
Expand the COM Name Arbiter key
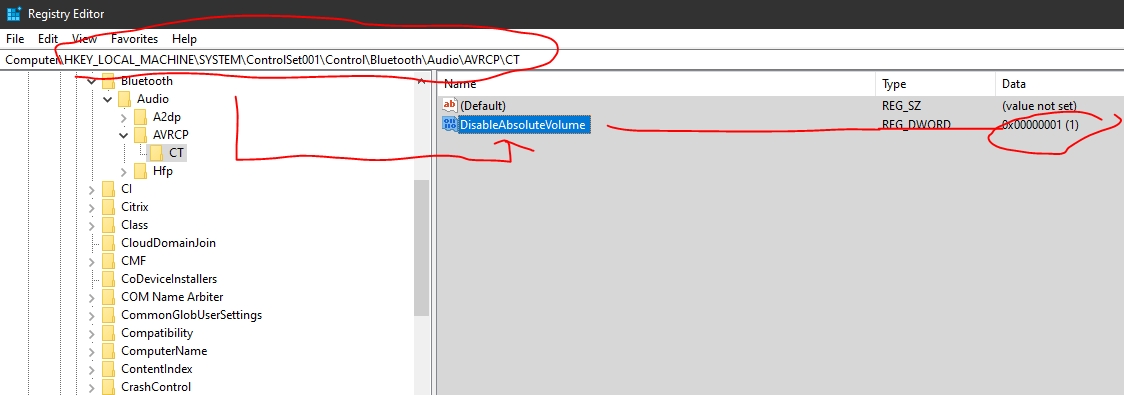91,298
